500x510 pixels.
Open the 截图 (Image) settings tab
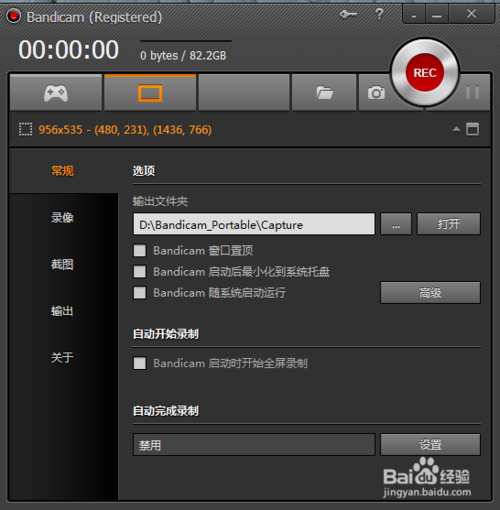coord(62,264)
